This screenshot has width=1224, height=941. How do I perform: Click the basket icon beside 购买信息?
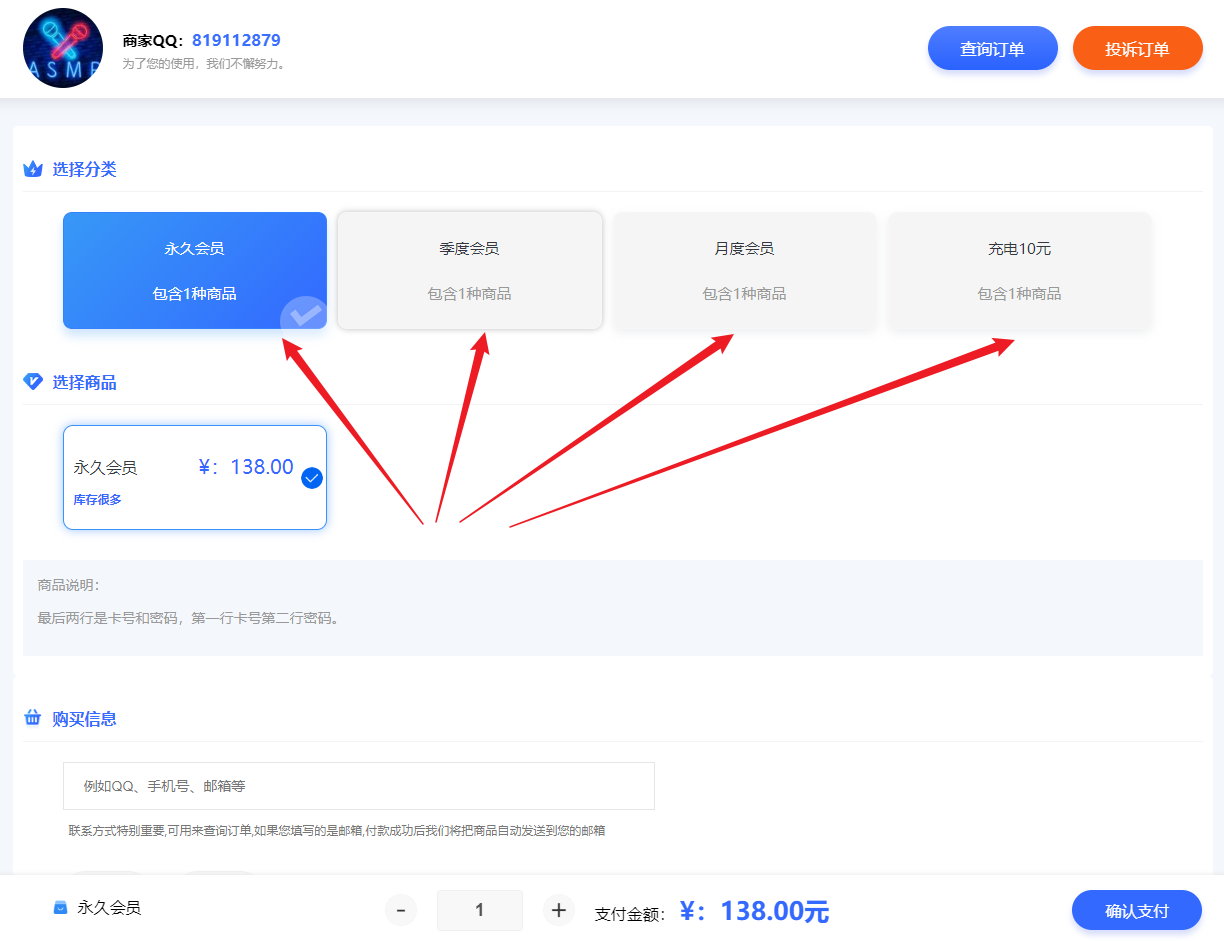point(33,718)
